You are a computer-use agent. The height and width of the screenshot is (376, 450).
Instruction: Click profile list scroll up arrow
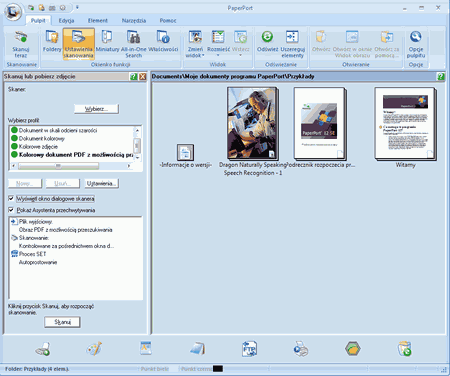pyautogui.click(x=137, y=130)
